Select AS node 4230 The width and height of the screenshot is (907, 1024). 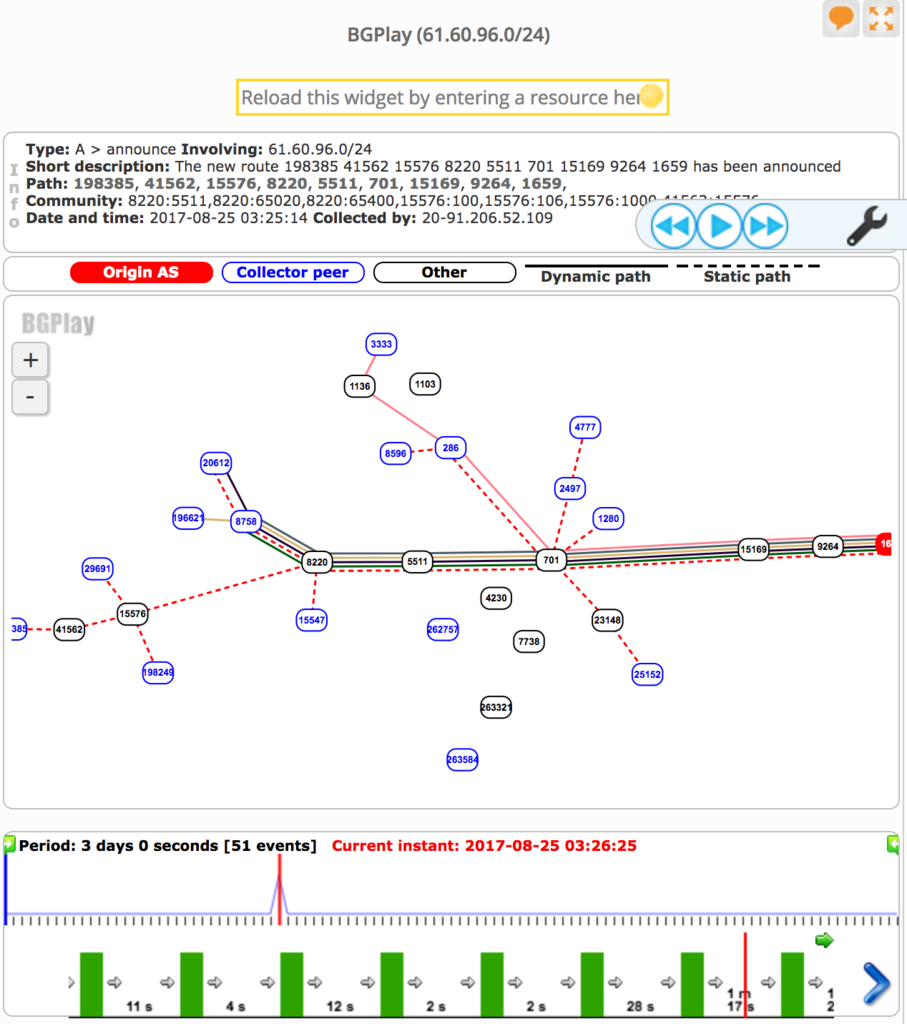(496, 598)
